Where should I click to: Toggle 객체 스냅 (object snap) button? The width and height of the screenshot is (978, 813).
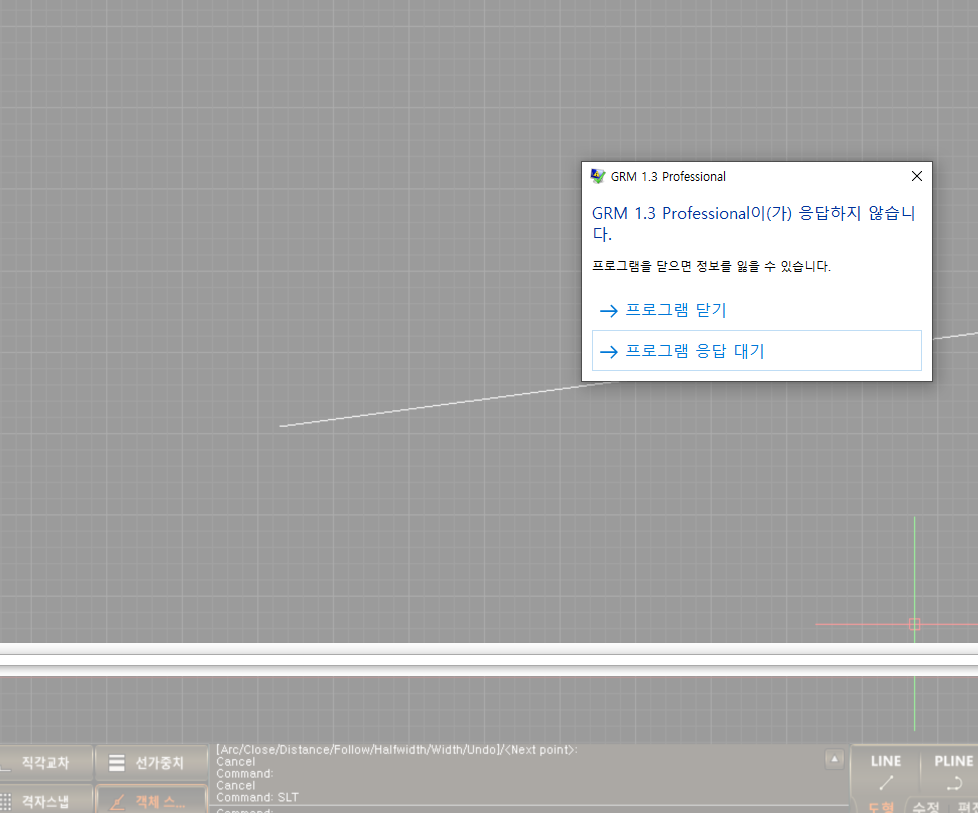coord(151,801)
